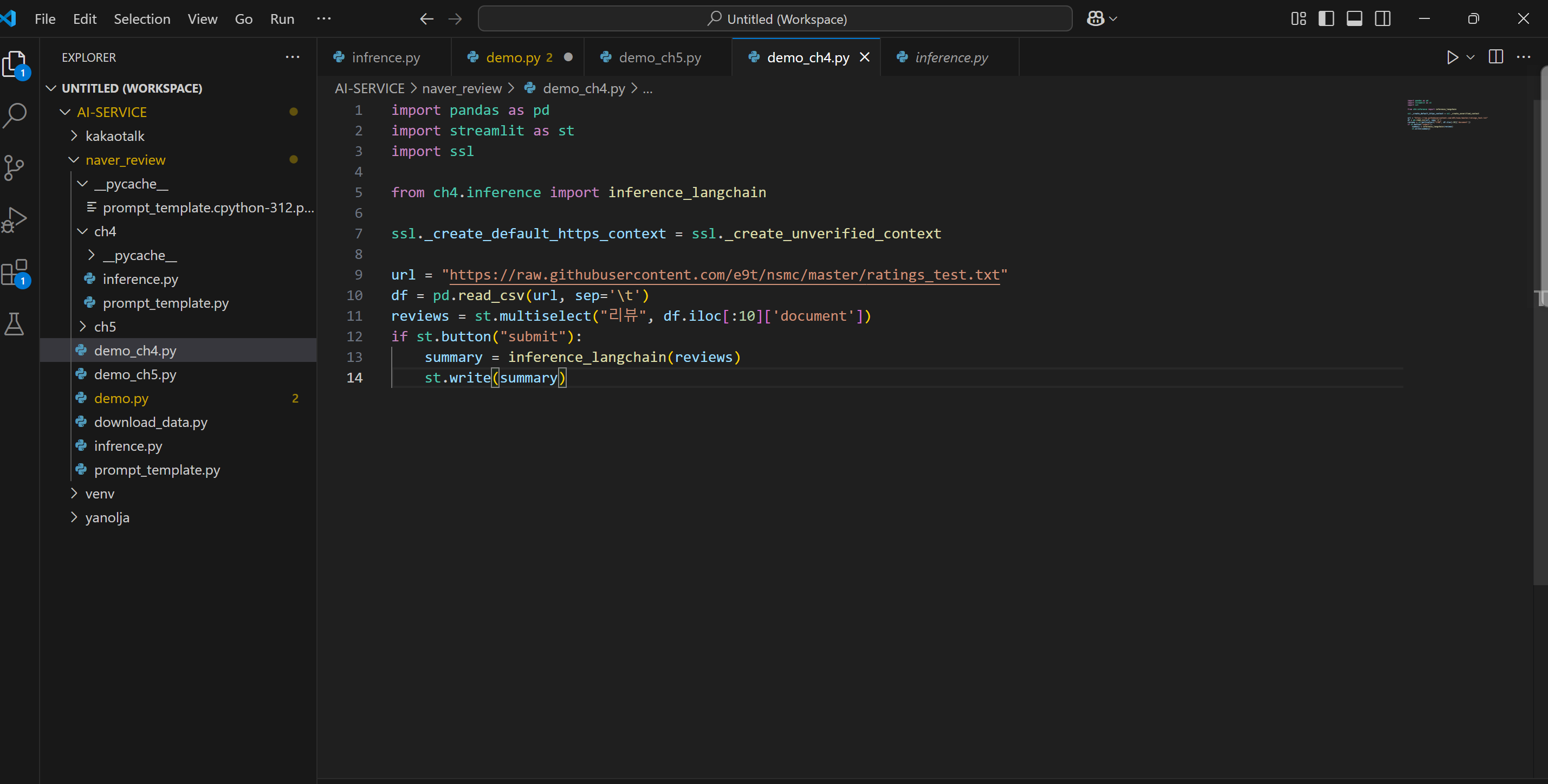
Task: Toggle the secondary side bar
Action: click(1382, 18)
